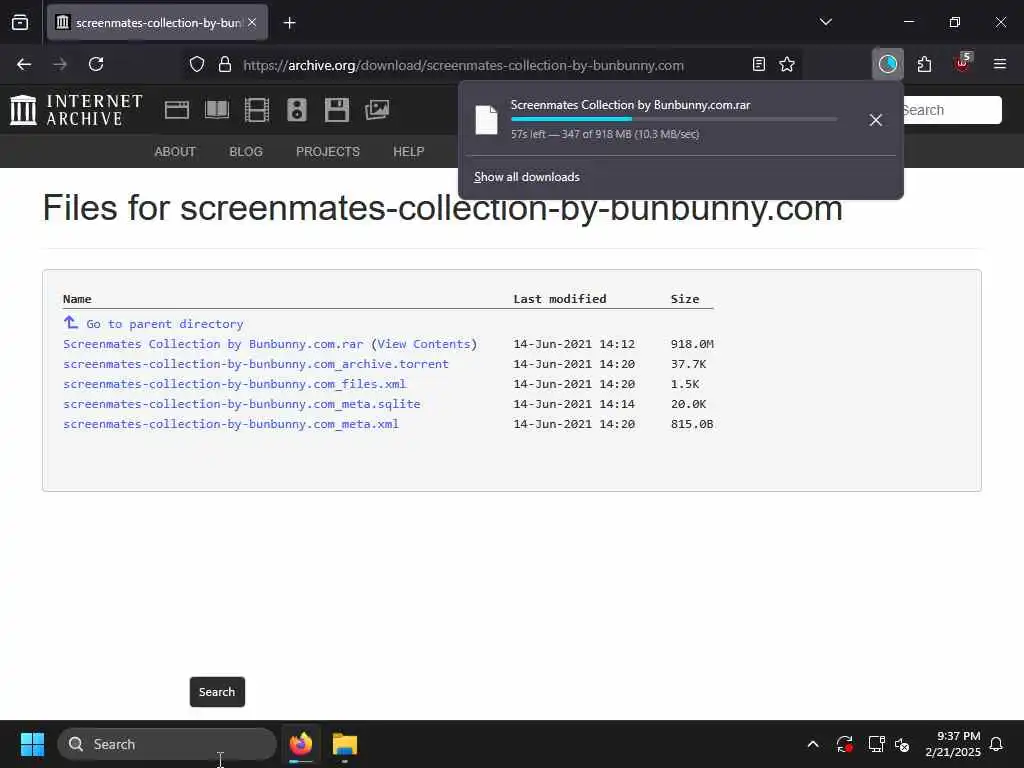This screenshot has width=1024, height=768.
Task: Open notifications bell icon
Action: [x=997, y=744]
